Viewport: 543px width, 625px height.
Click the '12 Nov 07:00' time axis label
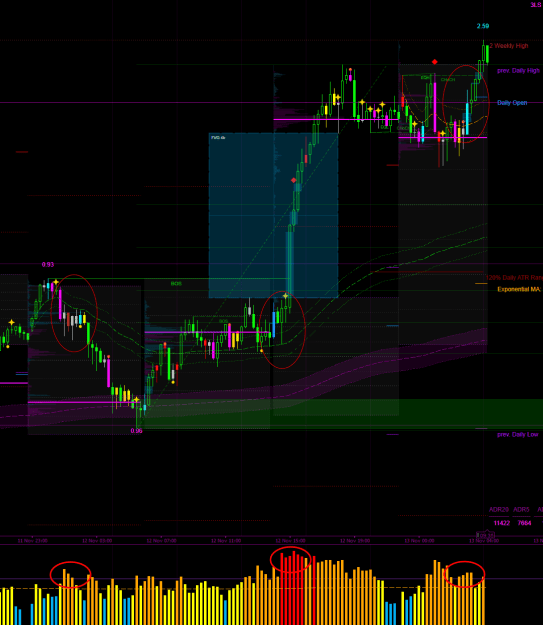[161, 541]
